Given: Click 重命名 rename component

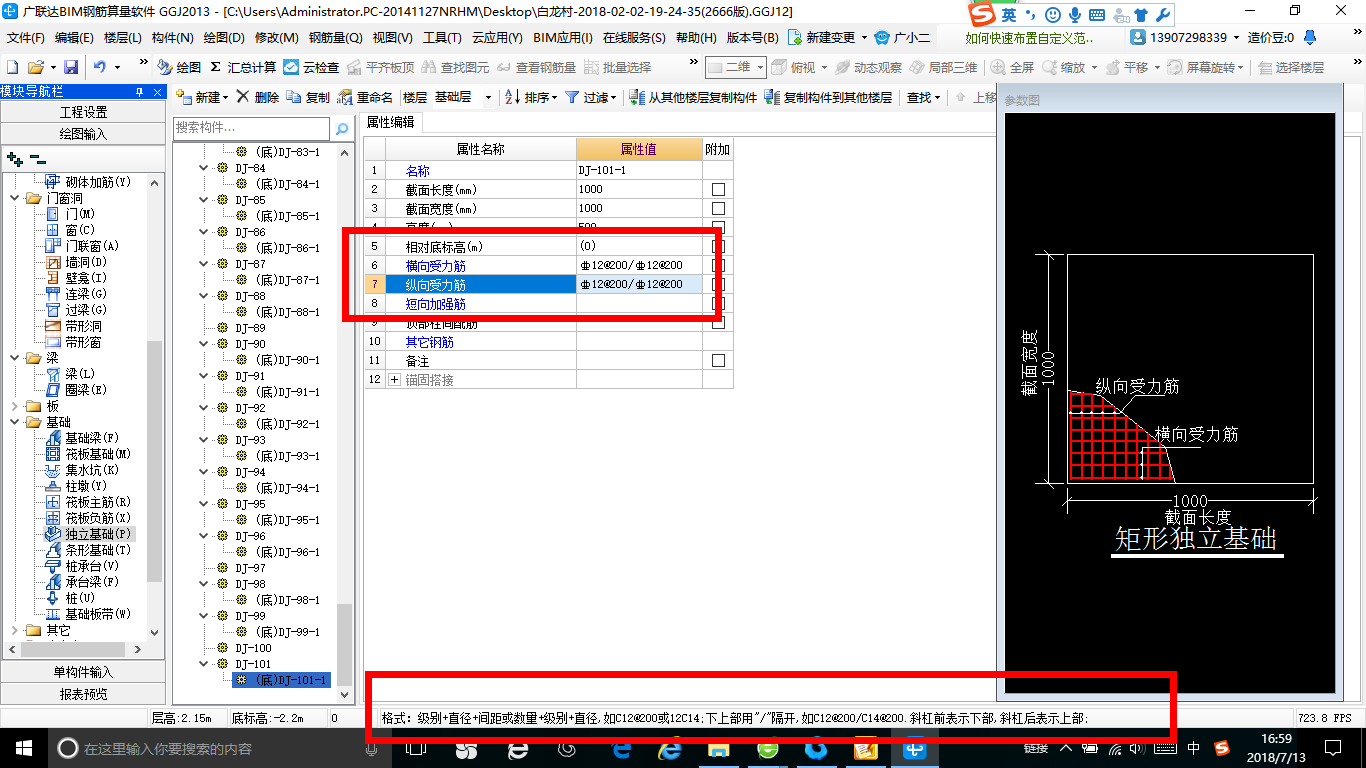Looking at the screenshot, I should click(365, 97).
